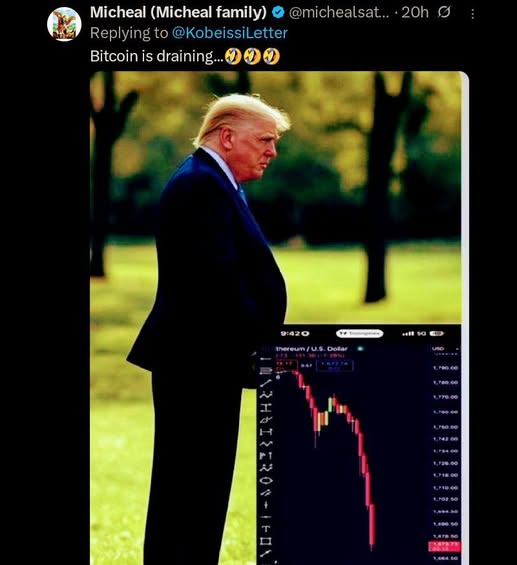Open the tweet's three-dot more menu
The height and width of the screenshot is (565, 517).
(x=472, y=14)
